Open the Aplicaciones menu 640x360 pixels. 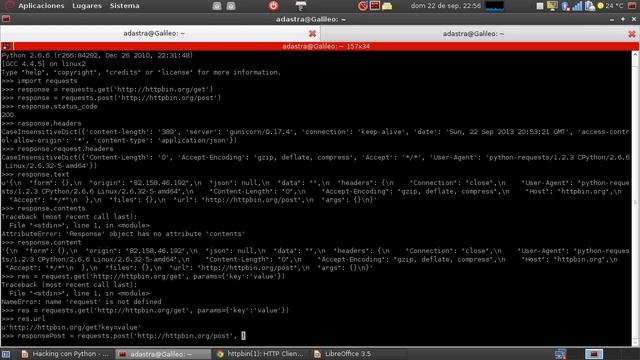click(41, 6)
